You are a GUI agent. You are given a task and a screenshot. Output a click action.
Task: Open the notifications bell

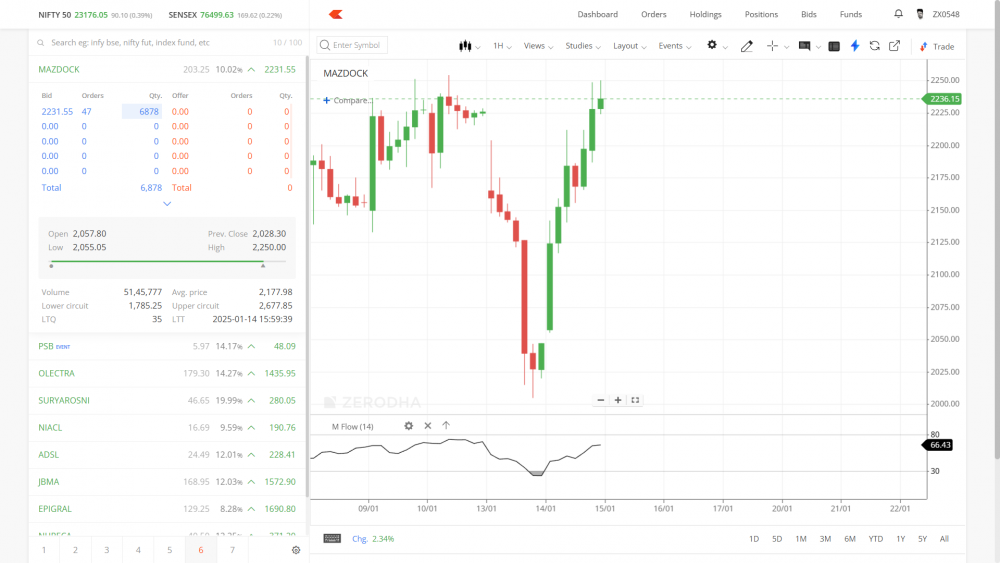[x=898, y=13]
